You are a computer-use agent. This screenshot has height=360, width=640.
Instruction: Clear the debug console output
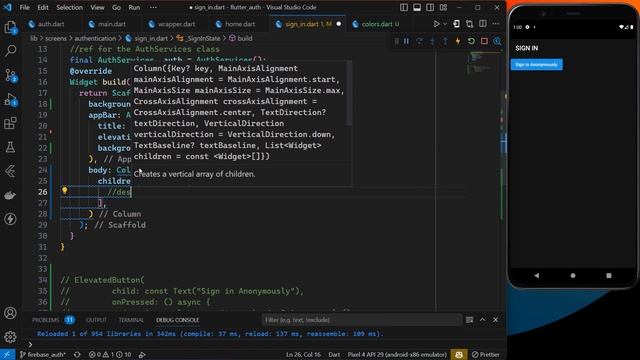click(469, 320)
